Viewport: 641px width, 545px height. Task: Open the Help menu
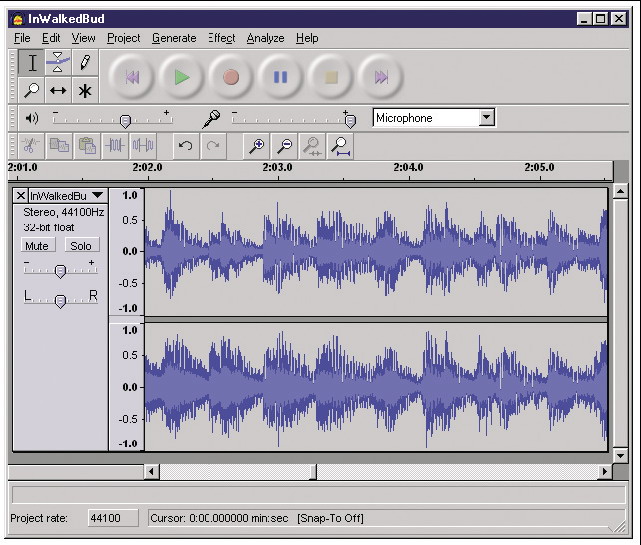(307, 38)
